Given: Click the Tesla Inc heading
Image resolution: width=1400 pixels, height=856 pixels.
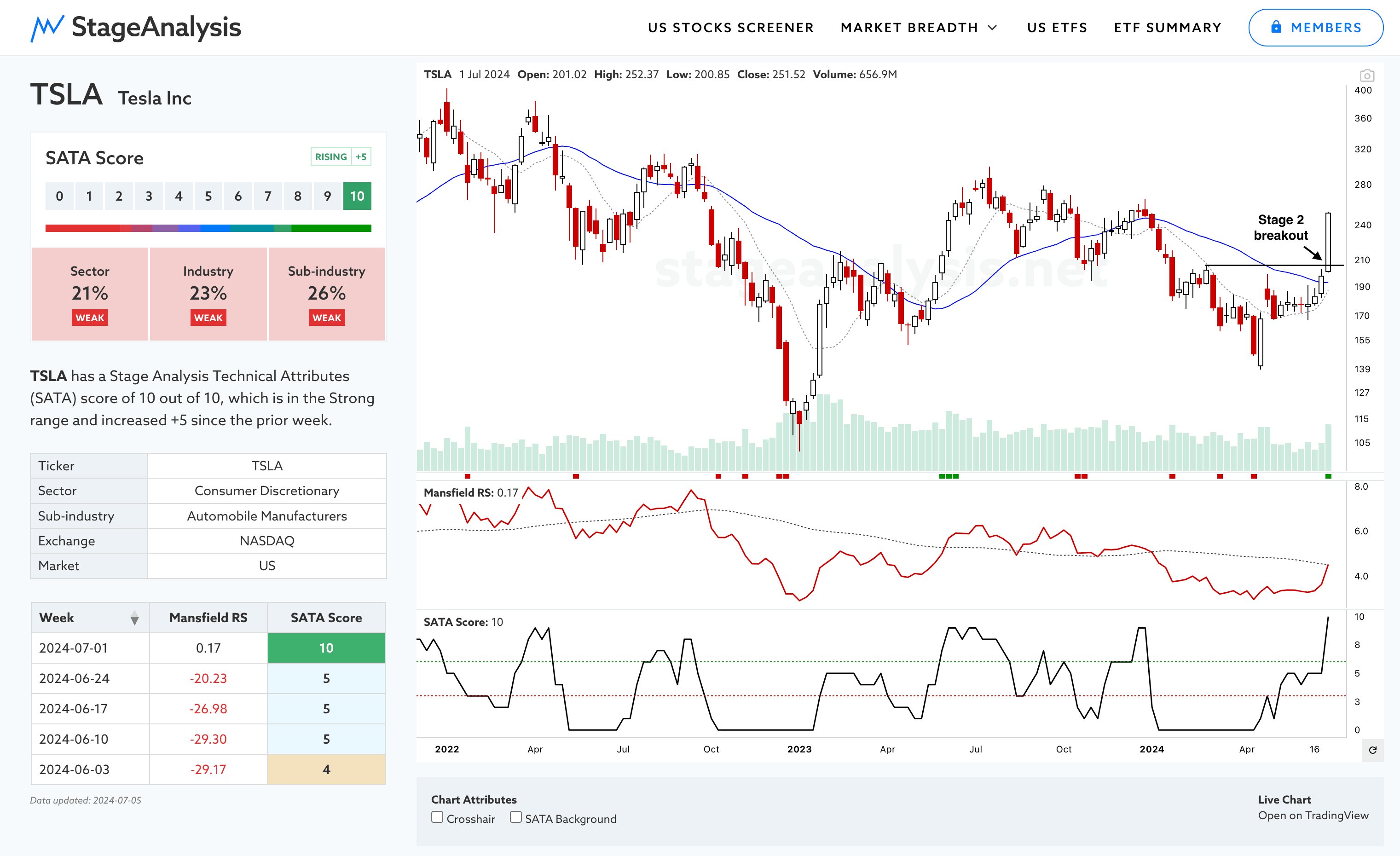Looking at the screenshot, I should [155, 98].
